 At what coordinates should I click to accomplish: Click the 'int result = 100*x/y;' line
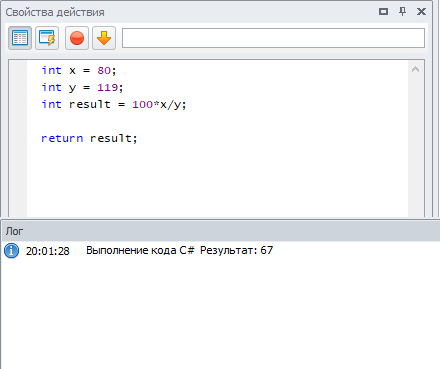click(114, 104)
